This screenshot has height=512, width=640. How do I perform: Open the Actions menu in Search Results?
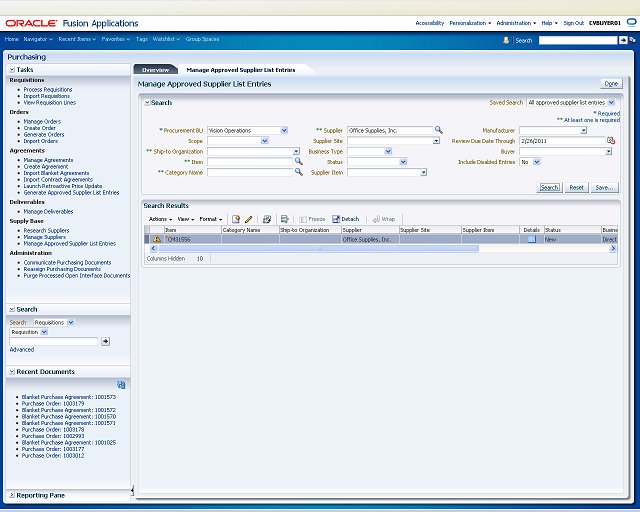(x=160, y=219)
